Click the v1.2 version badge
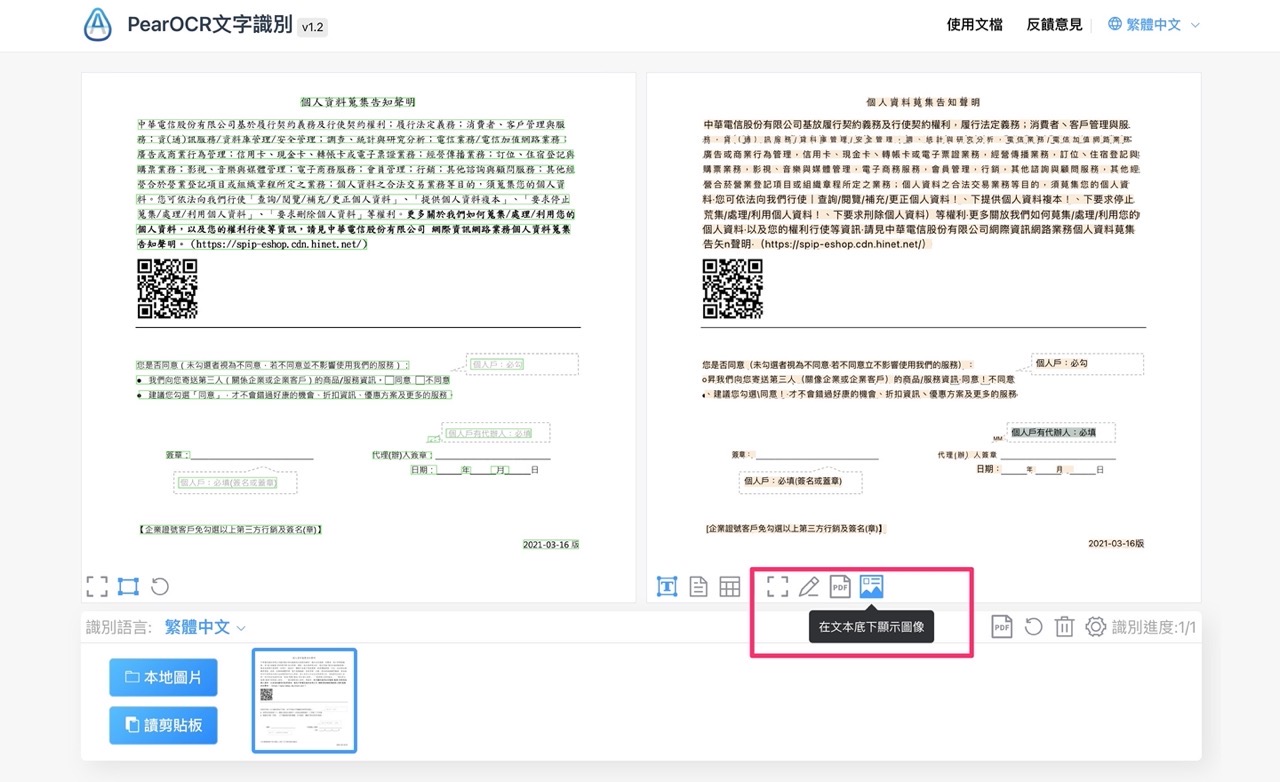Viewport: 1280px width, 782px height. [x=312, y=27]
